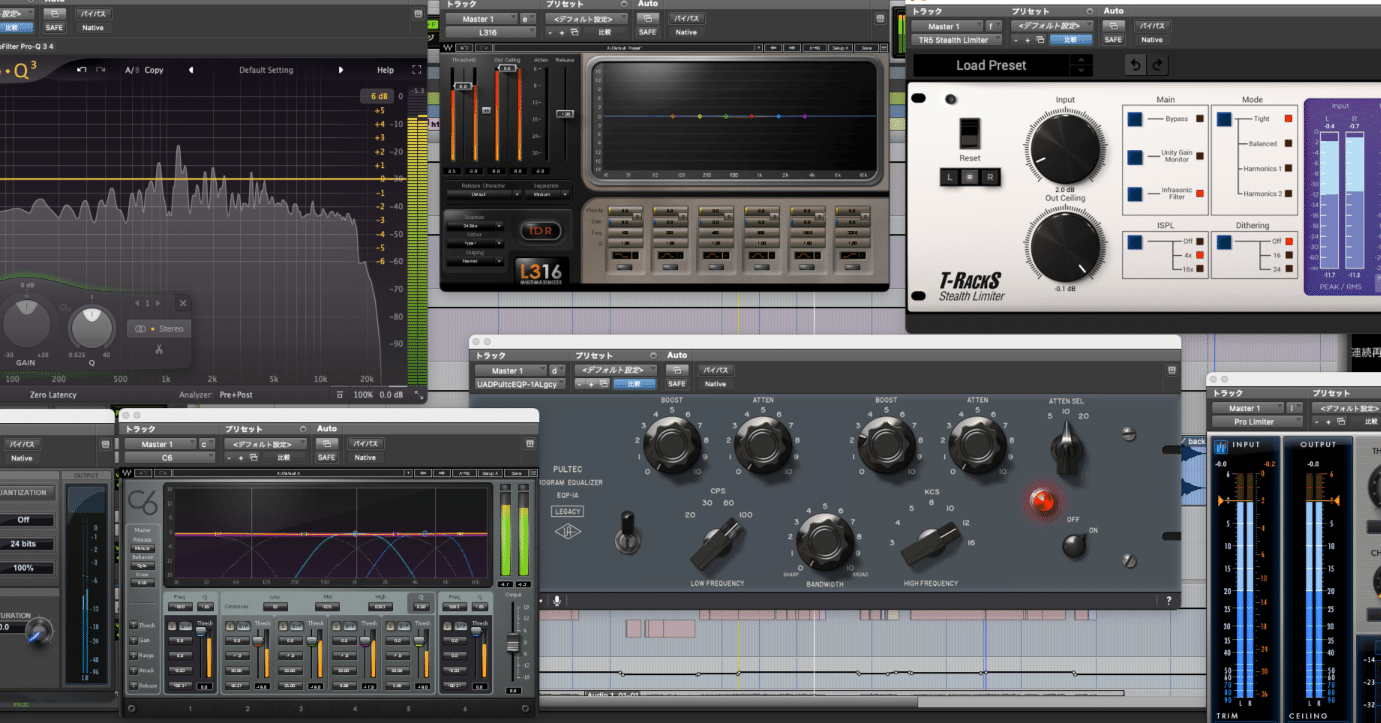The height and width of the screenshot is (723, 1381).
Task: Toggle Infrasonic Filter in Stealth Limiter
Action: [1136, 194]
